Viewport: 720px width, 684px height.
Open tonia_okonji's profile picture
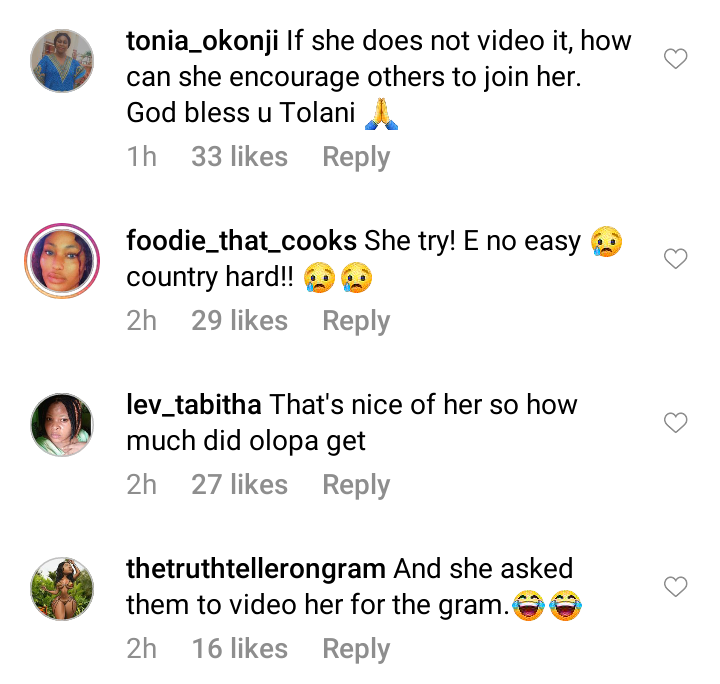click(x=59, y=61)
